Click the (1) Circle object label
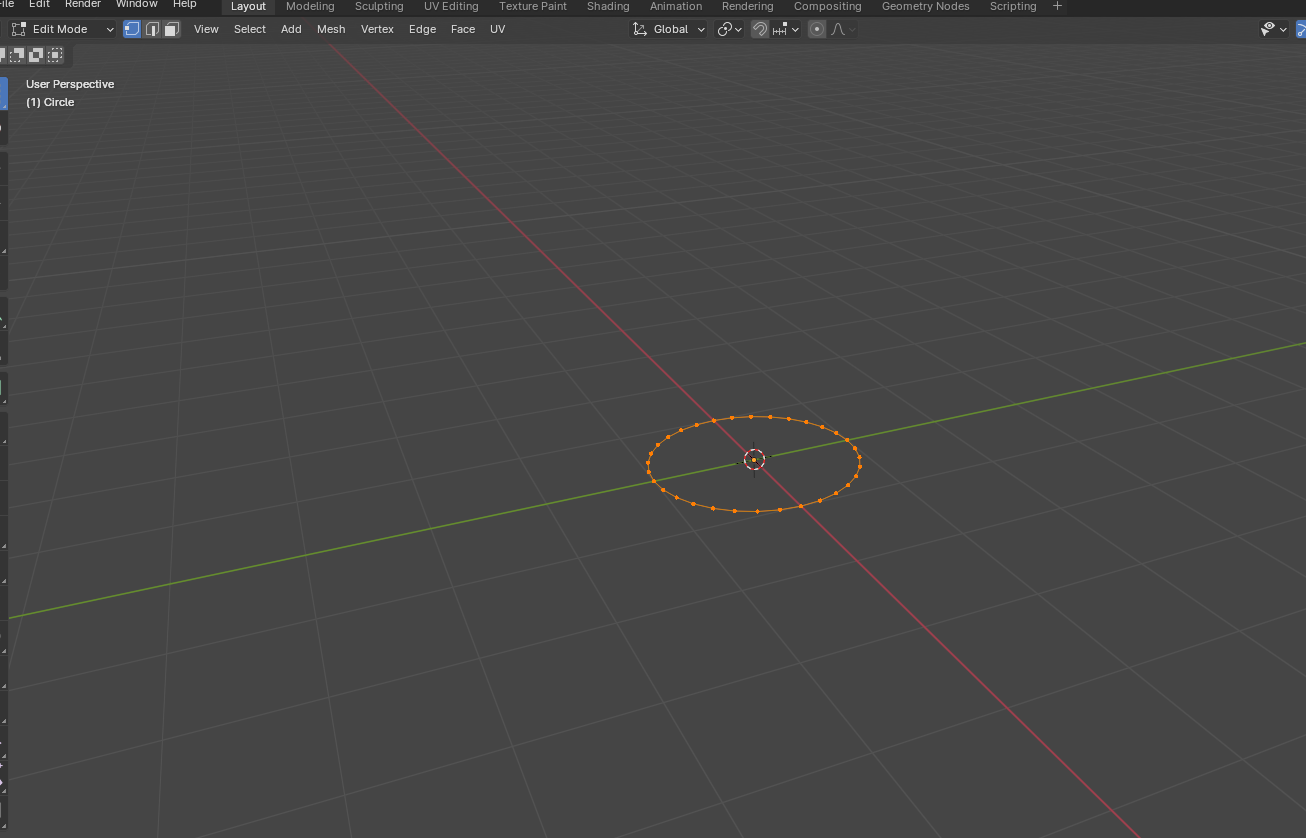1306x838 pixels. (x=50, y=102)
